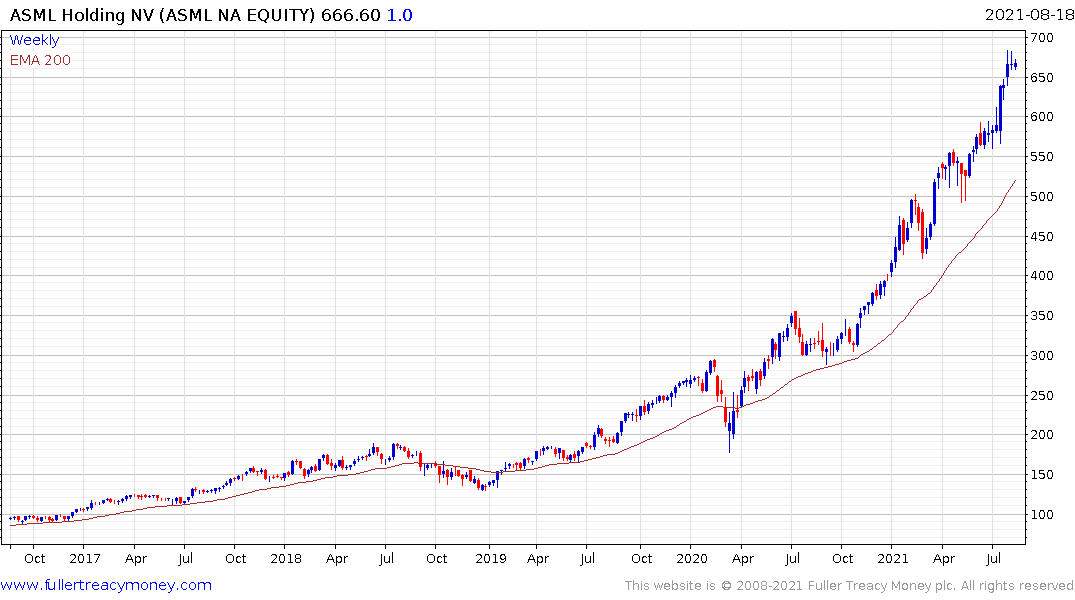Click the copyright notice 'Fuller Treacy Money plc'
The width and height of the screenshot is (1075, 600).
click(882, 586)
